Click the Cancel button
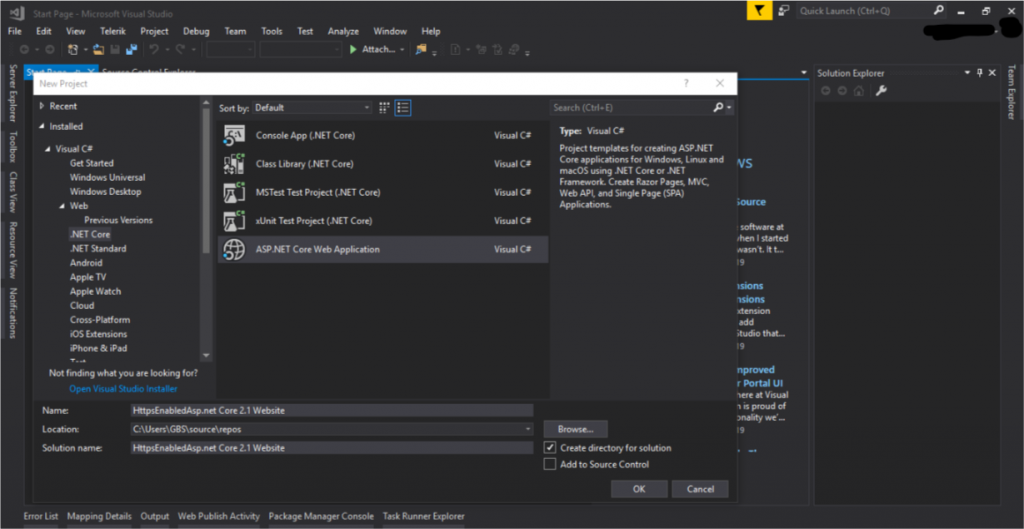 click(x=700, y=489)
